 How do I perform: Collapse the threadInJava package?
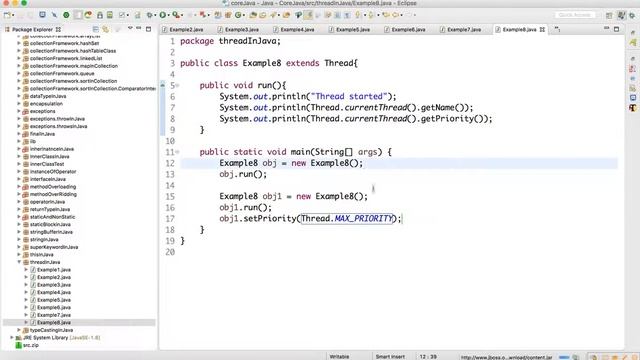click(19, 262)
